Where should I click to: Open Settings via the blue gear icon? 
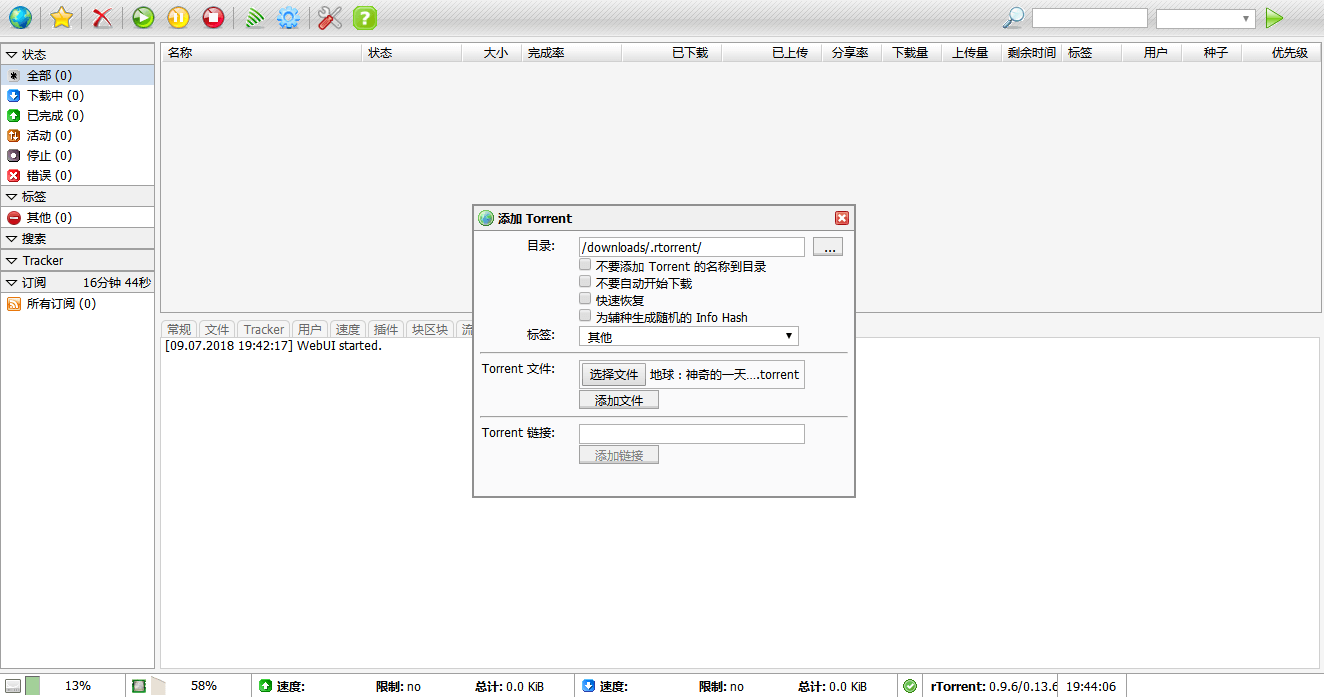coord(289,17)
